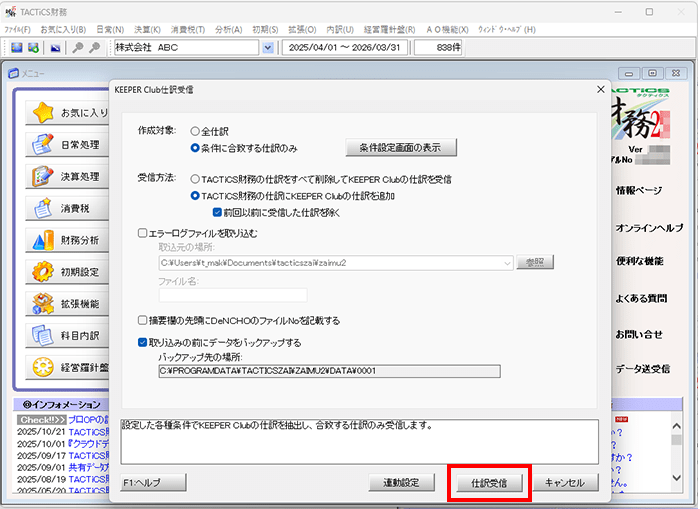
Task: Click the 連動設定 button
Action: (401, 483)
